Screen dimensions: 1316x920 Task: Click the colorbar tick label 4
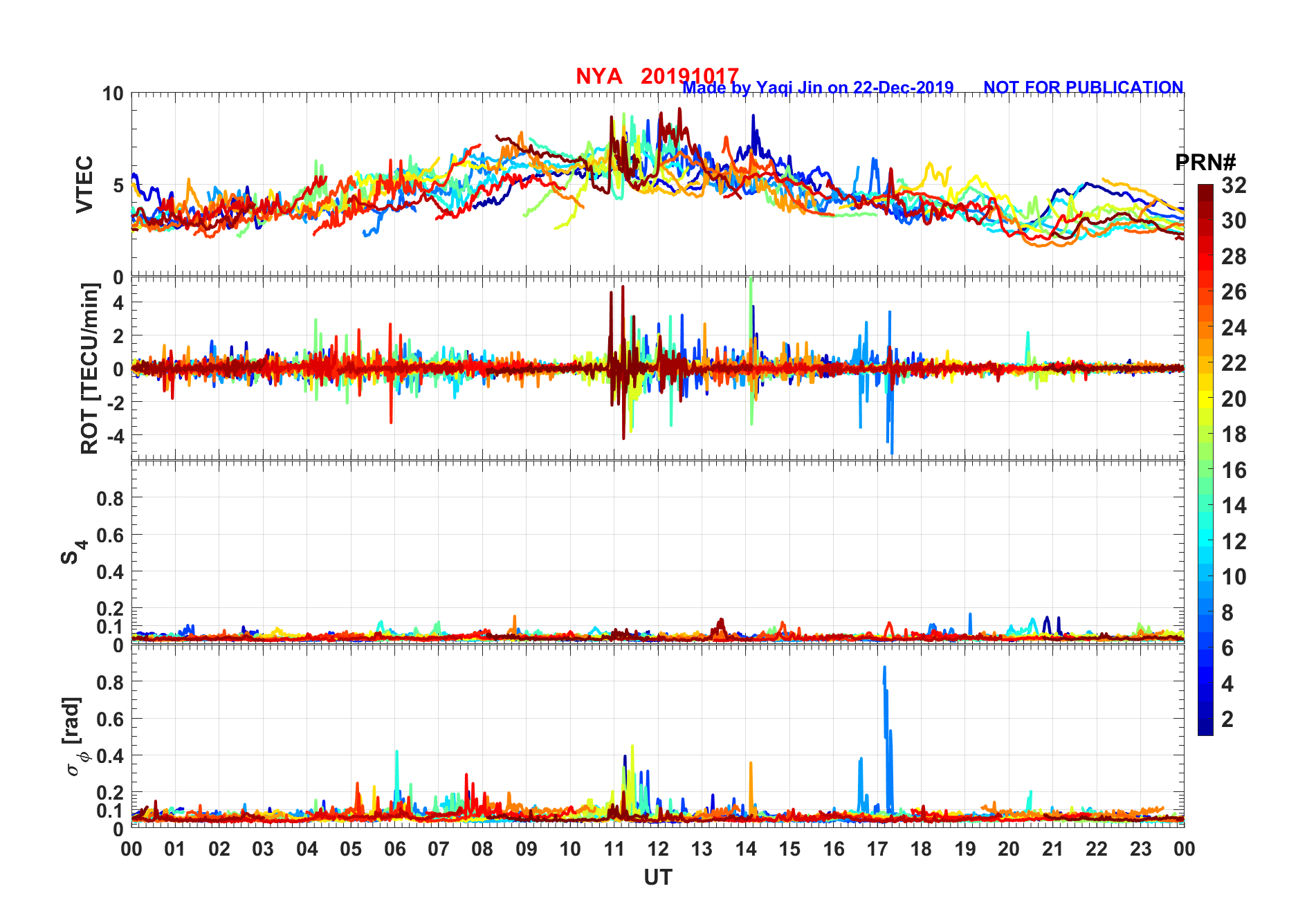tap(1227, 684)
